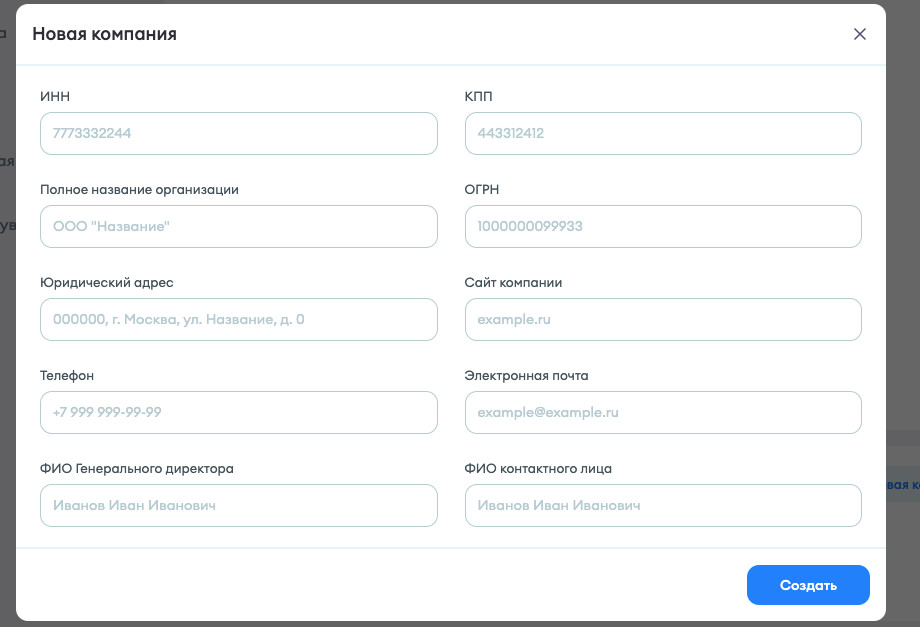920x627 pixels.
Task: Select the full organization name input field
Action: (238, 227)
